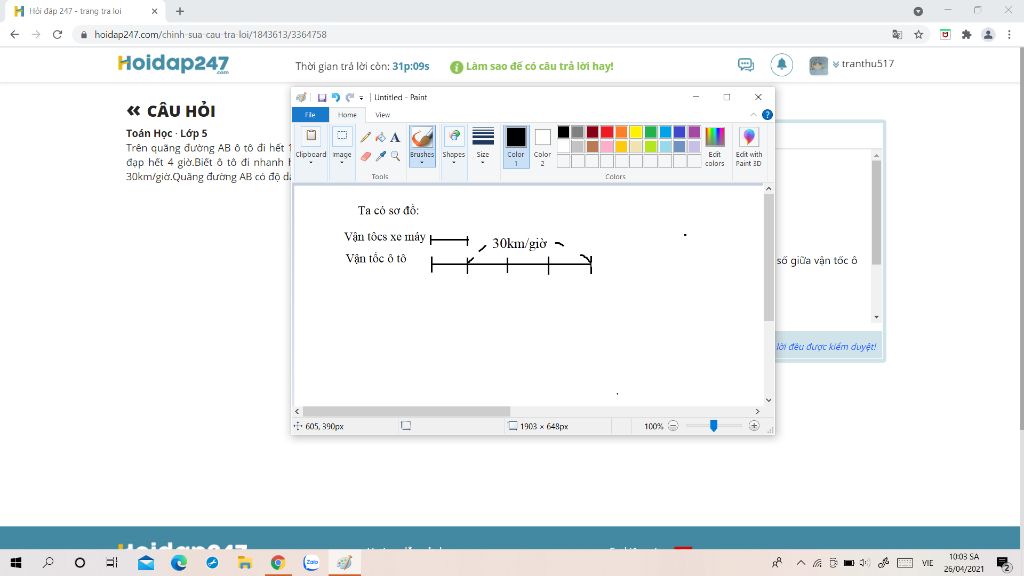Open File Explorer from the taskbar
The image size is (1024, 576).
pos(245,562)
